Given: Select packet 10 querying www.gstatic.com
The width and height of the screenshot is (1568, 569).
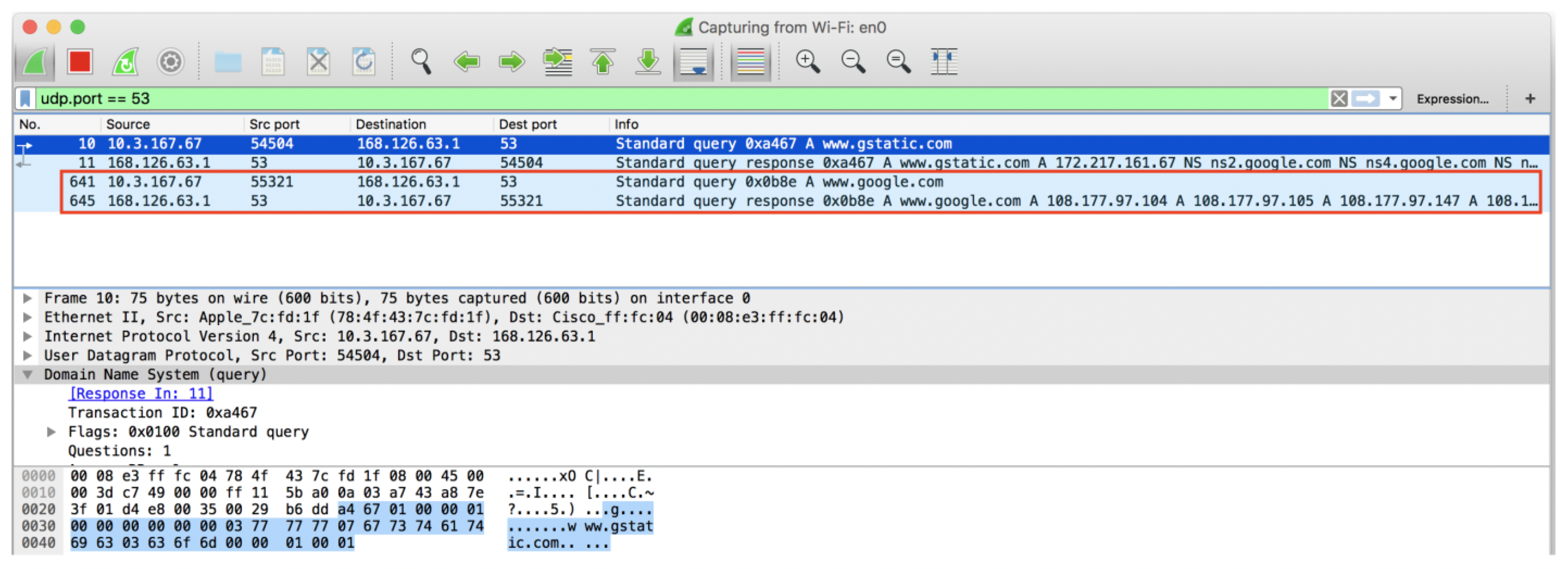Looking at the screenshot, I should tap(782, 144).
